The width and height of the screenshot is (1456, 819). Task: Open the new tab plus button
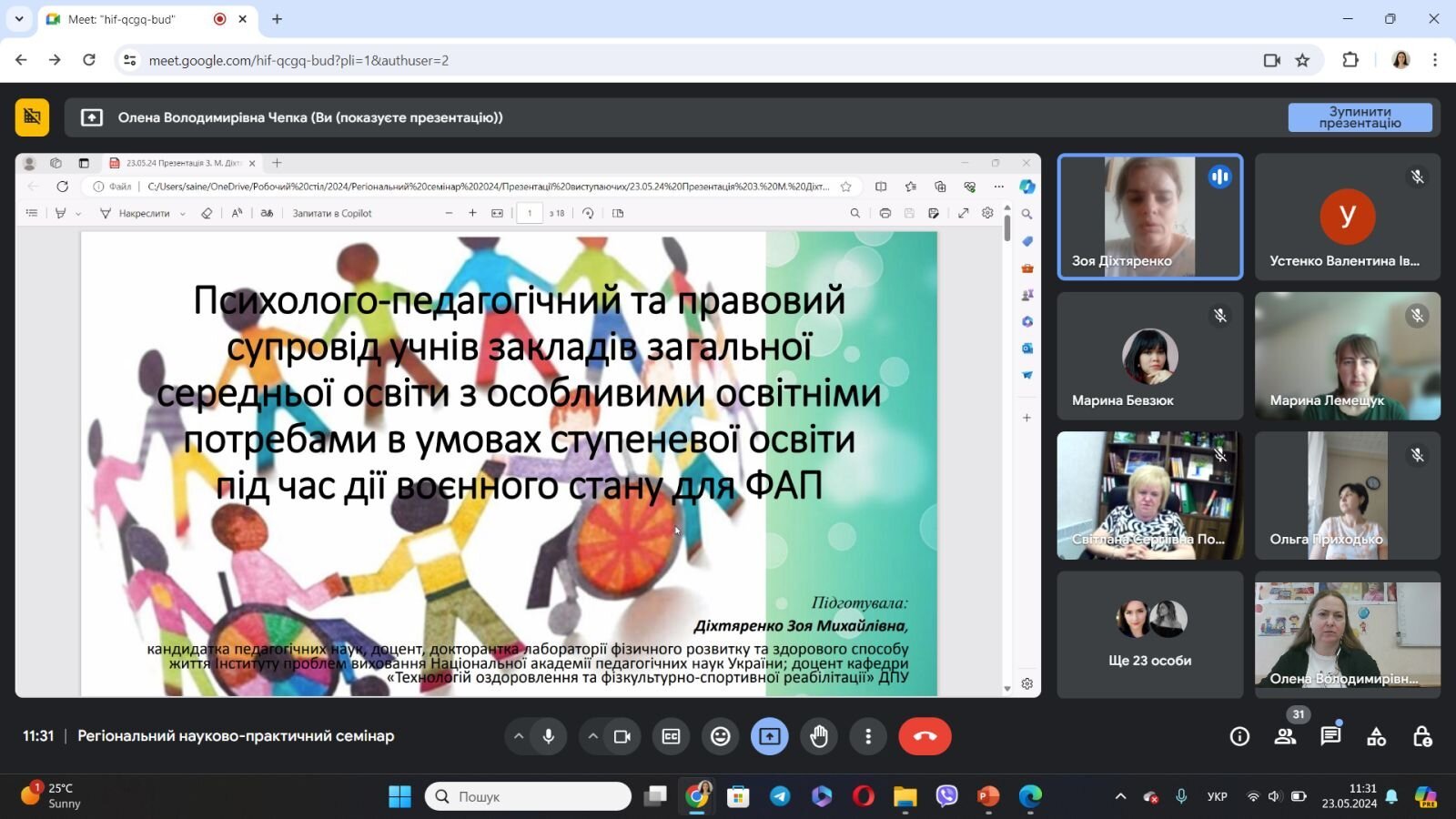277,19
